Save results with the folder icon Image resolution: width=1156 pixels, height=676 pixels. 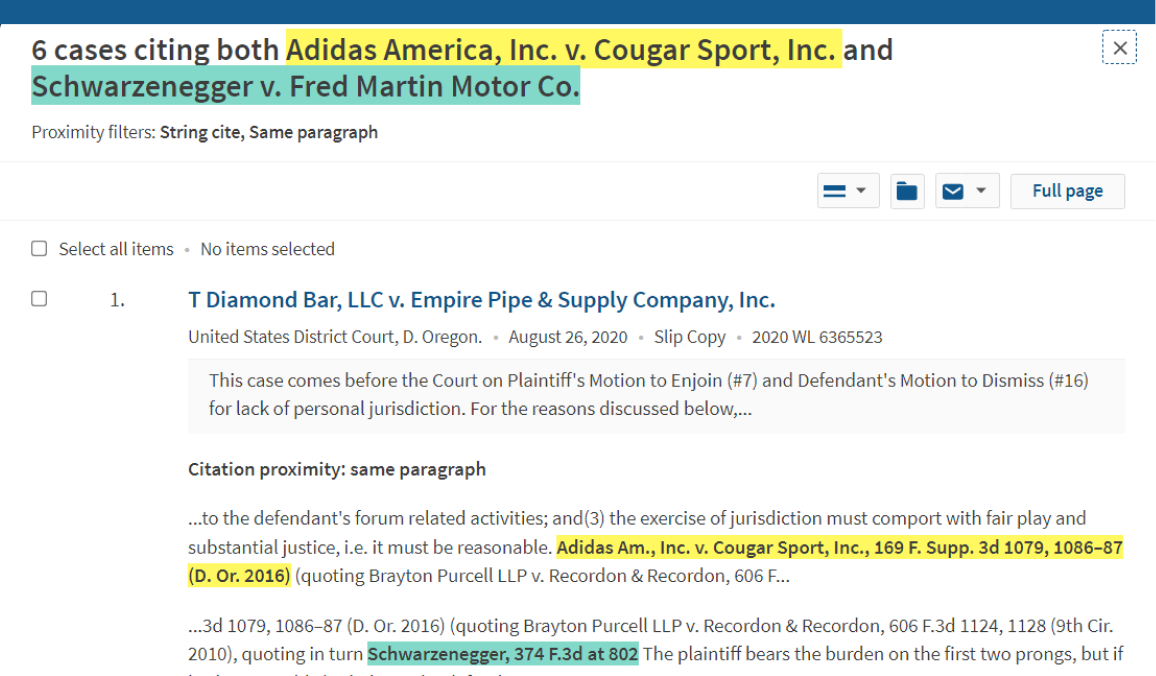click(x=907, y=192)
